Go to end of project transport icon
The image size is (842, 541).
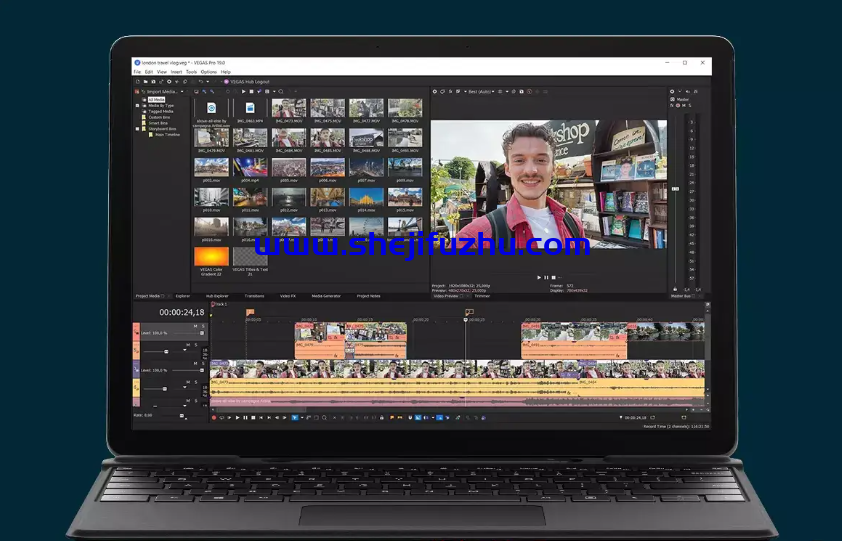pyautogui.click(x=269, y=417)
